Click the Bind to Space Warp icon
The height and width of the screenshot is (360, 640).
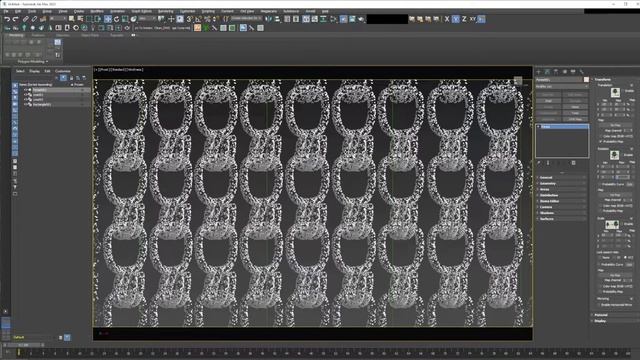(x=43, y=19)
